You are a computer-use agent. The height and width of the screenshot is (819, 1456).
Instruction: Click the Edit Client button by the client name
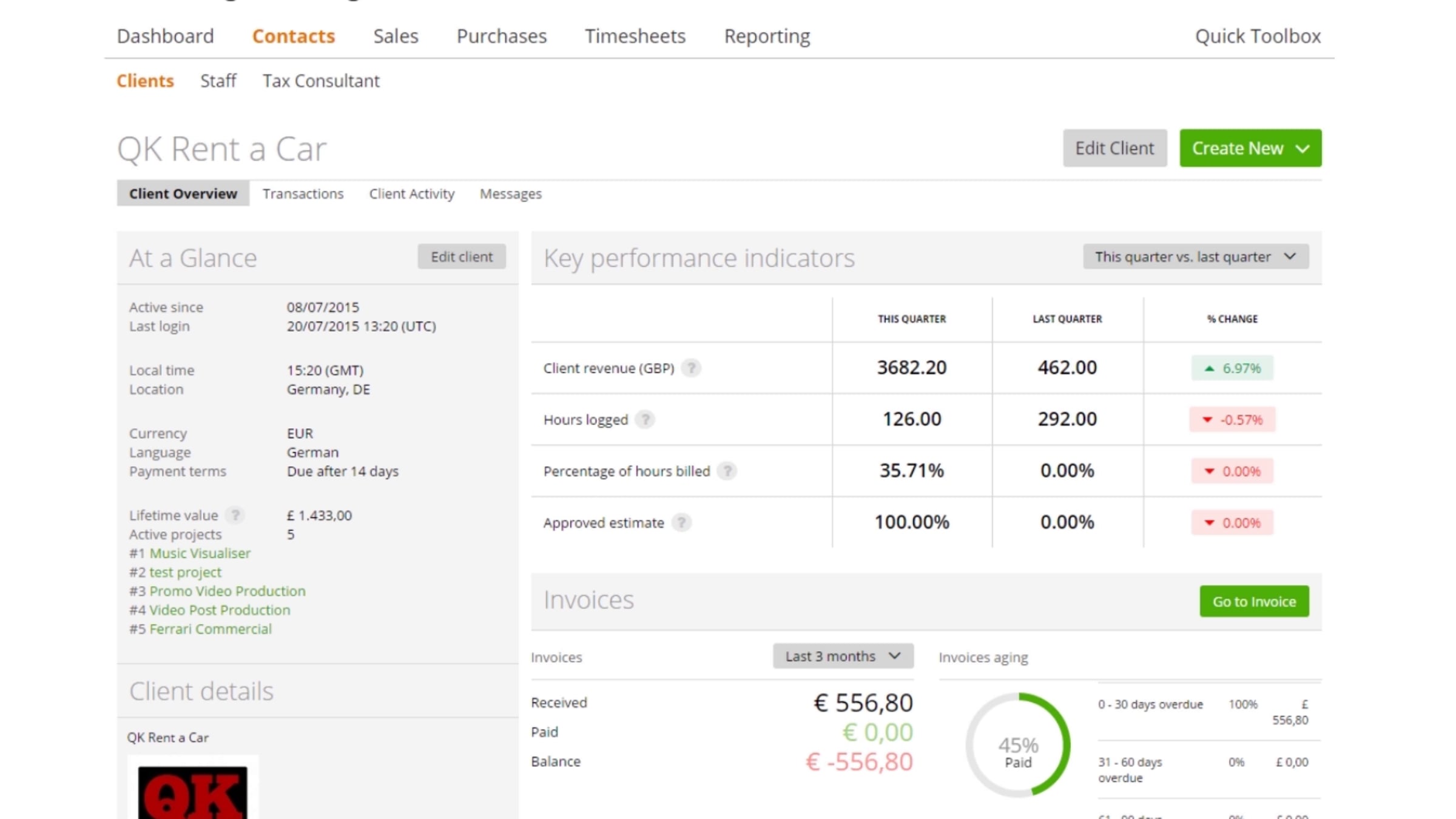click(1114, 148)
